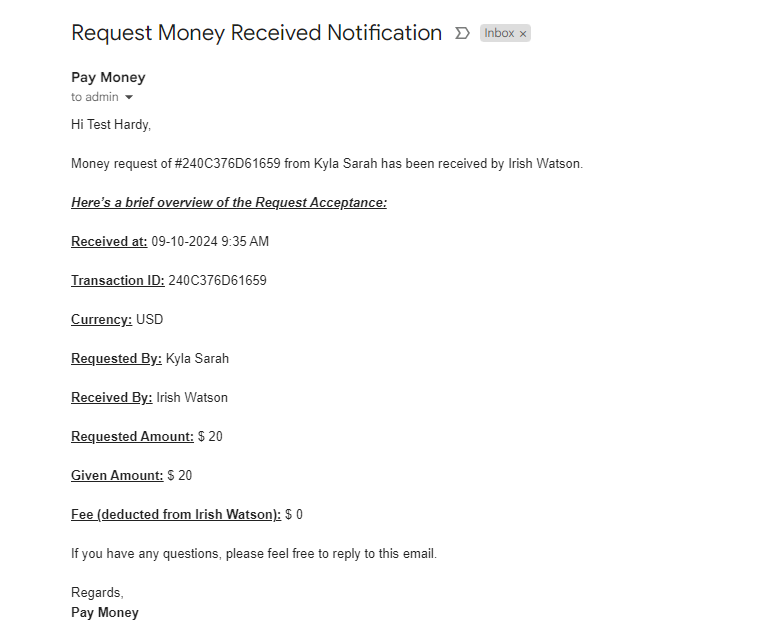Remove the Inbox label with its x

click(523, 34)
